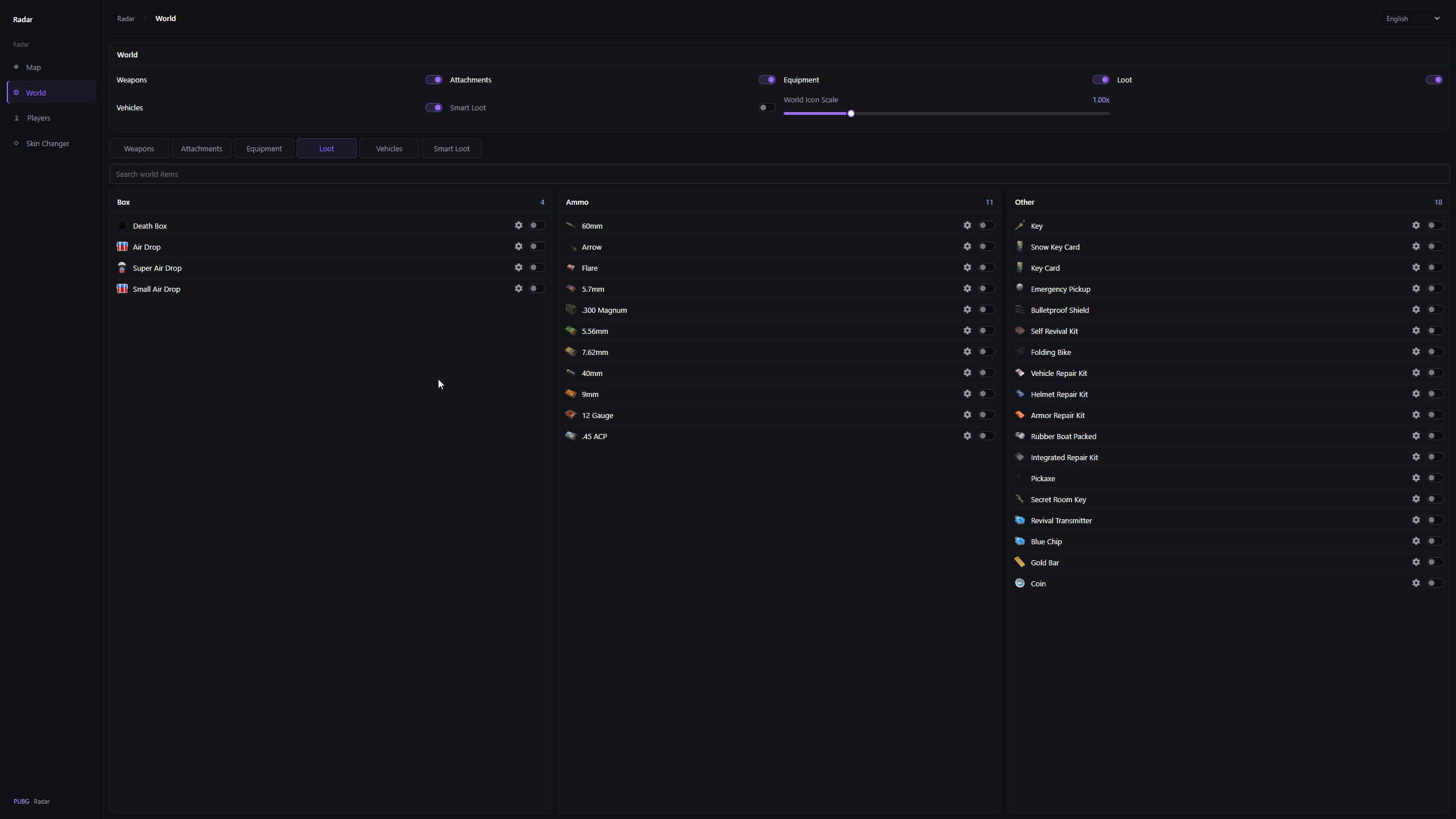Open settings gear for 12 Gauge

967,415
